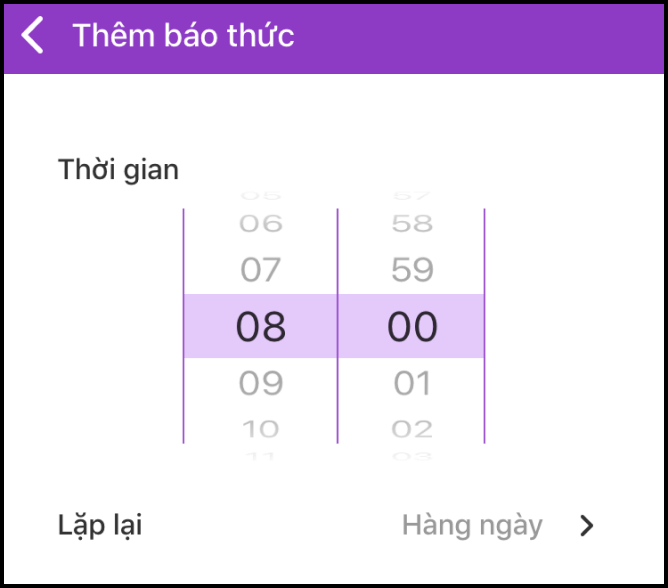Tap faded hour 11 at wheel bottom
This screenshot has height=588, width=668.
click(261, 456)
